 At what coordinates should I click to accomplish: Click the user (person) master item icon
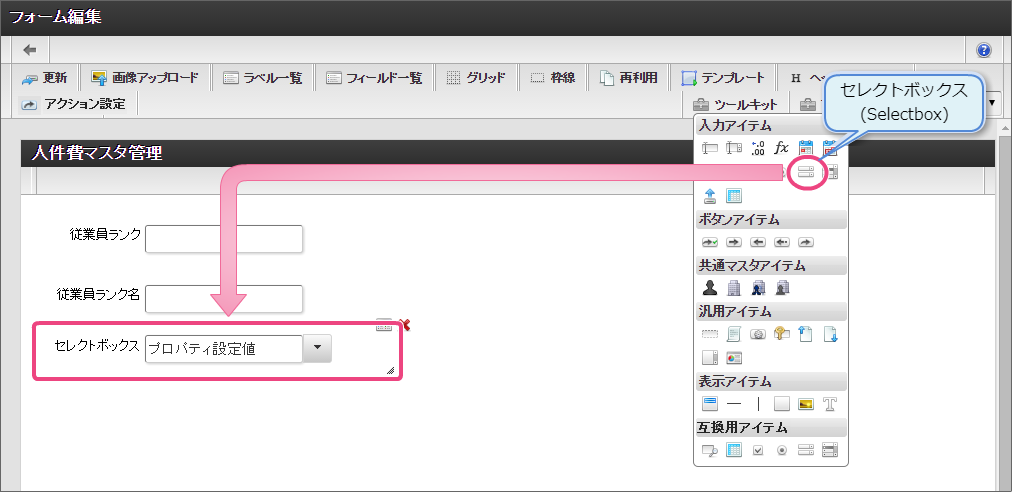point(710,288)
